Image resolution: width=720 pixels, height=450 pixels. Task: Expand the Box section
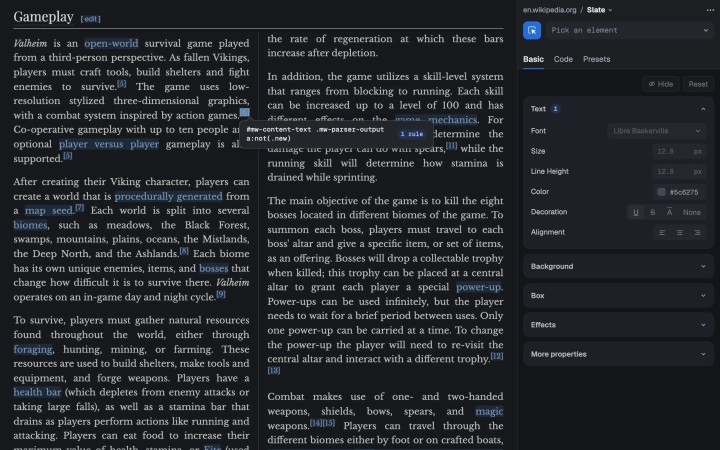618,296
